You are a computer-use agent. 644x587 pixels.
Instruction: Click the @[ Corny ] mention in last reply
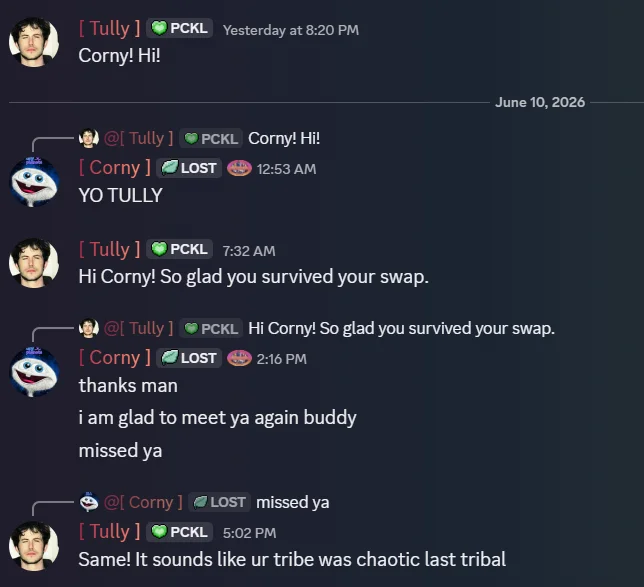(x=143, y=502)
